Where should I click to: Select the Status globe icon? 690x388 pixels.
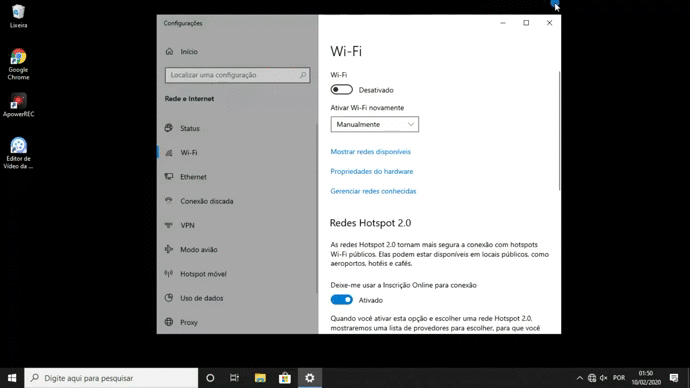169,128
